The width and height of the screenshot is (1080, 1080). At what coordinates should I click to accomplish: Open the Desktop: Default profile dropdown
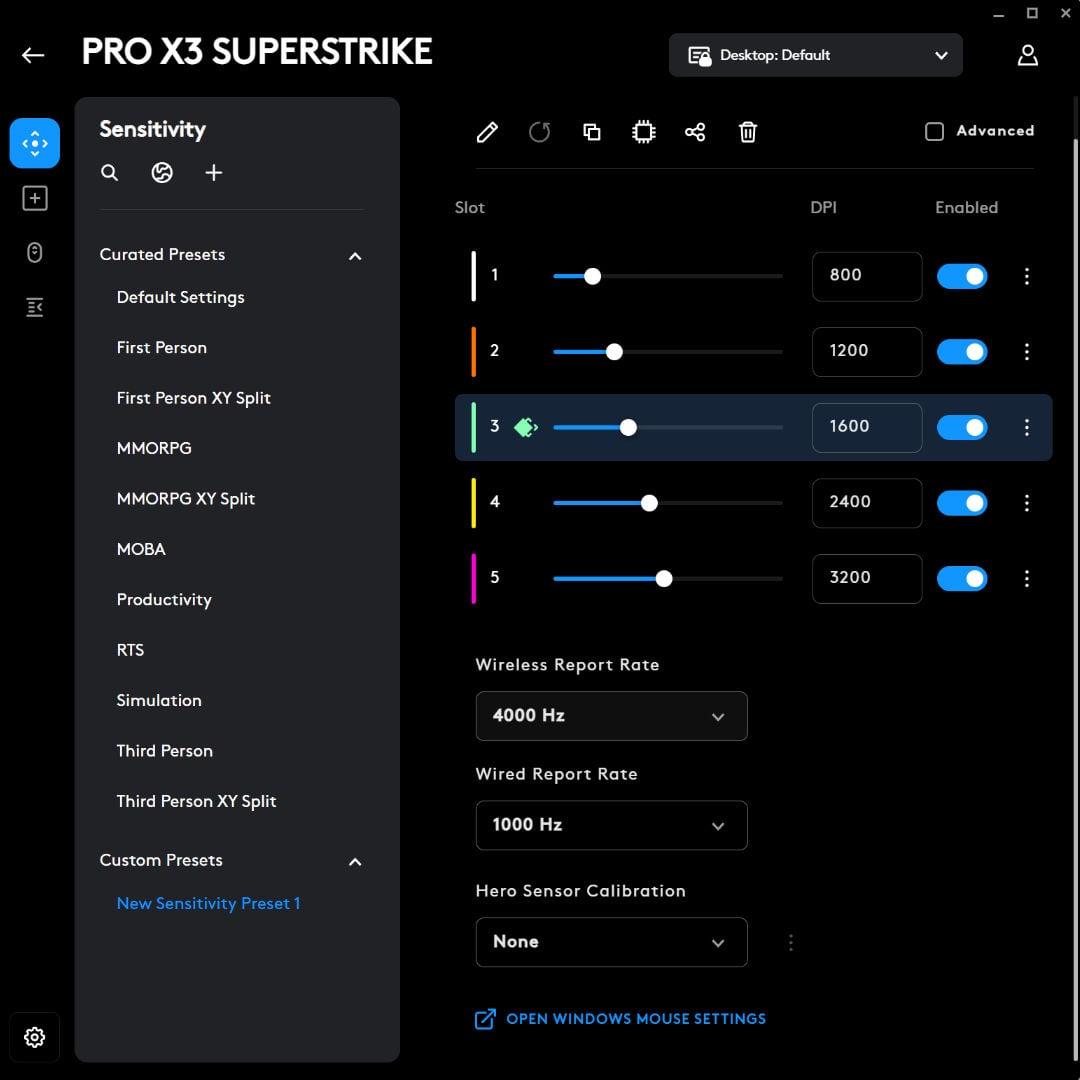click(816, 55)
